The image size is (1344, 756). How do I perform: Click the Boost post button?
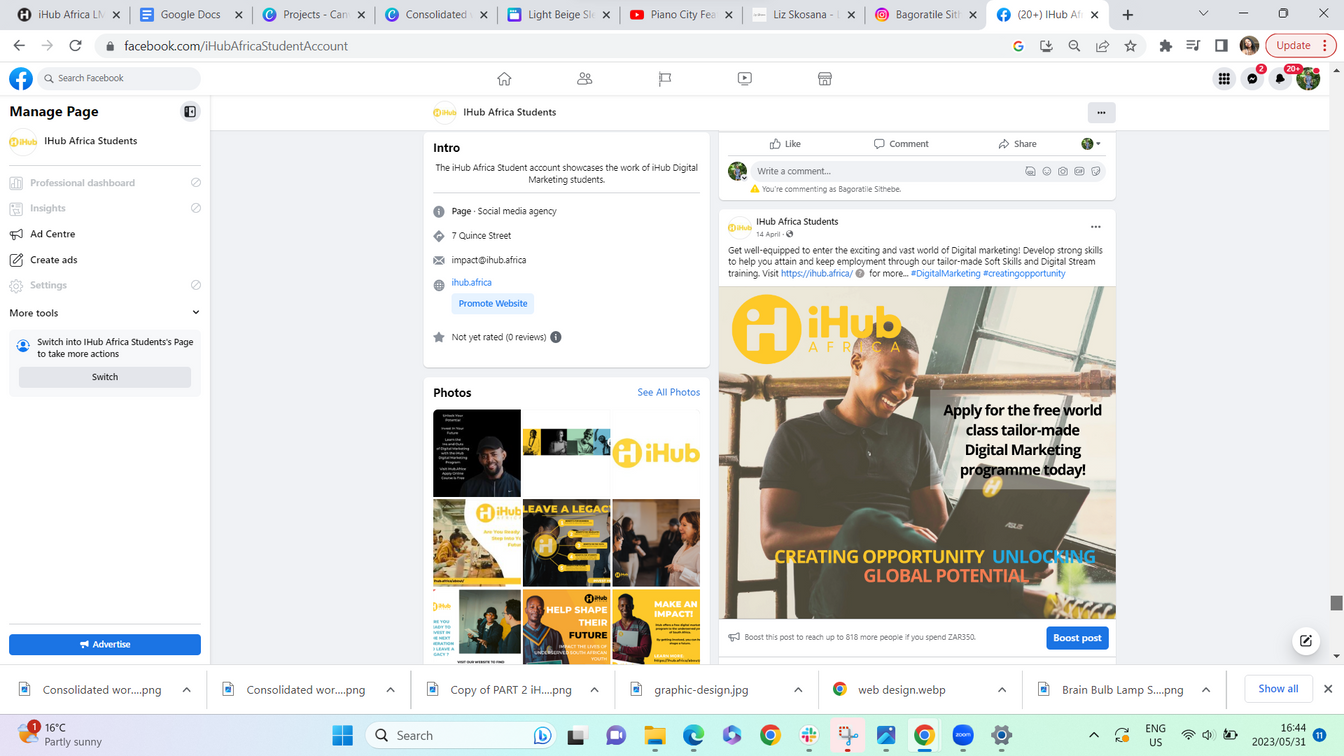(1077, 638)
